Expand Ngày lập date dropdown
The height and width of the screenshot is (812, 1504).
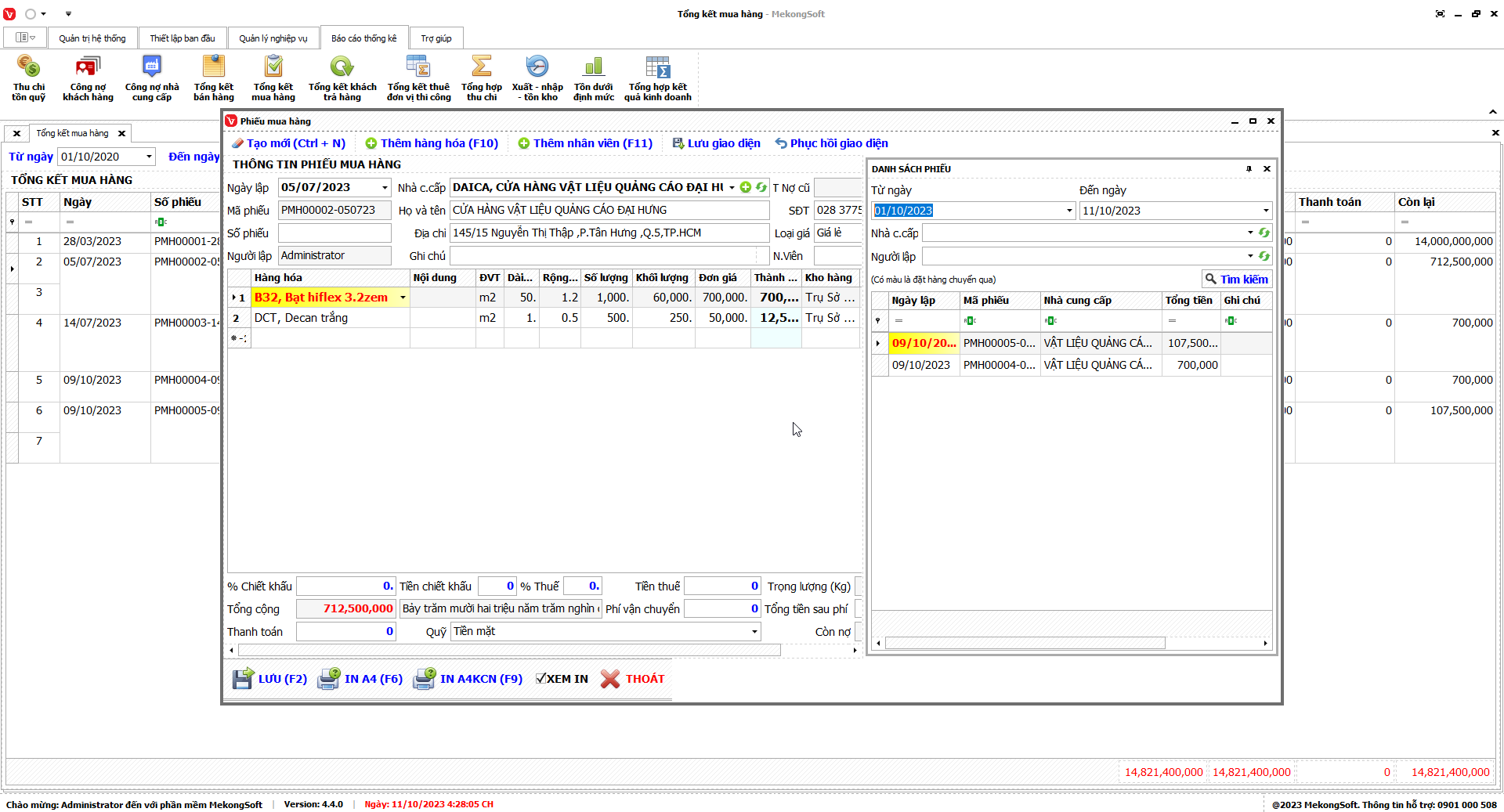coord(385,188)
